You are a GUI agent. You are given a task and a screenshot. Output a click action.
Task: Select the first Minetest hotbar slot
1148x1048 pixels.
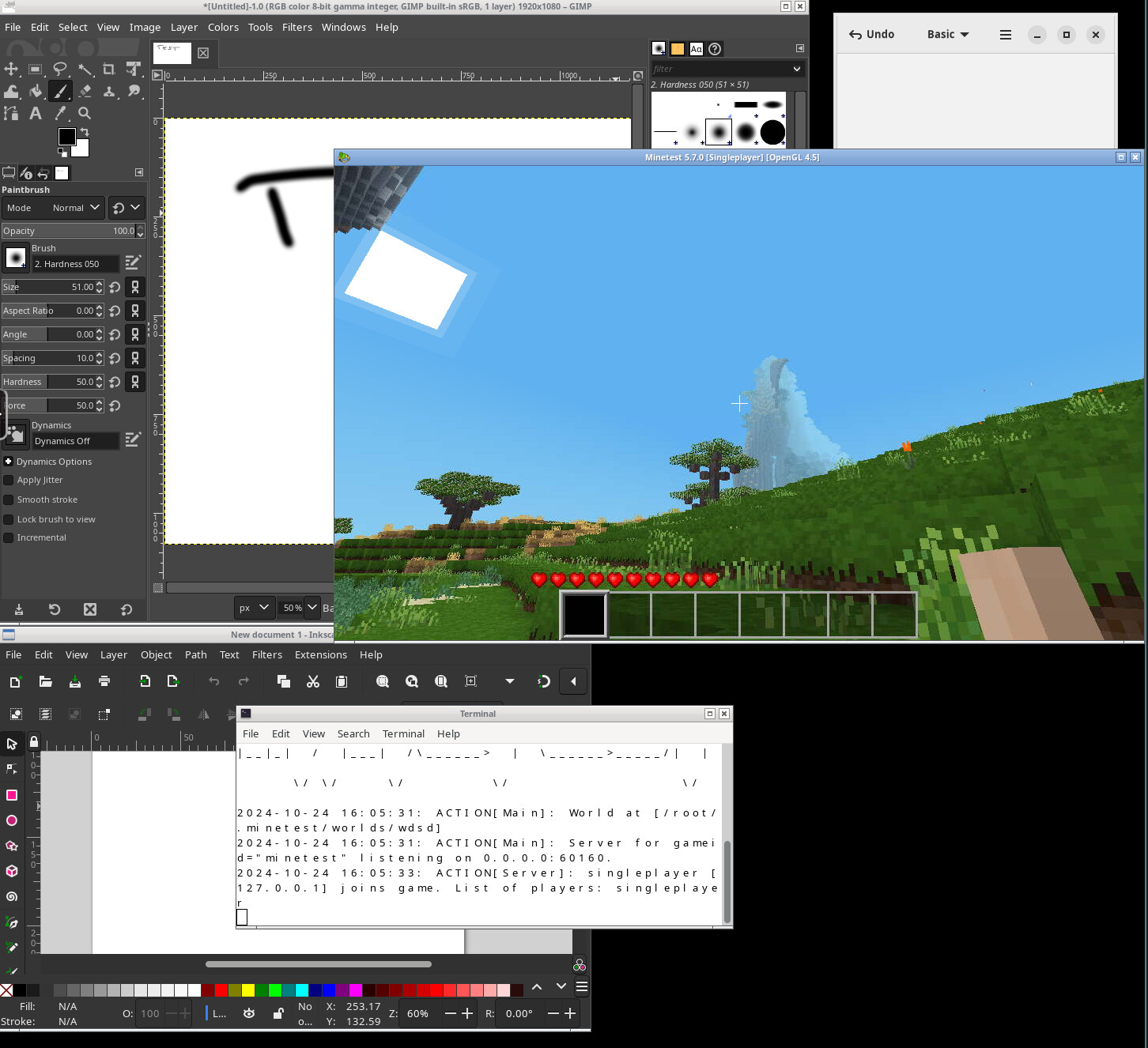(584, 614)
